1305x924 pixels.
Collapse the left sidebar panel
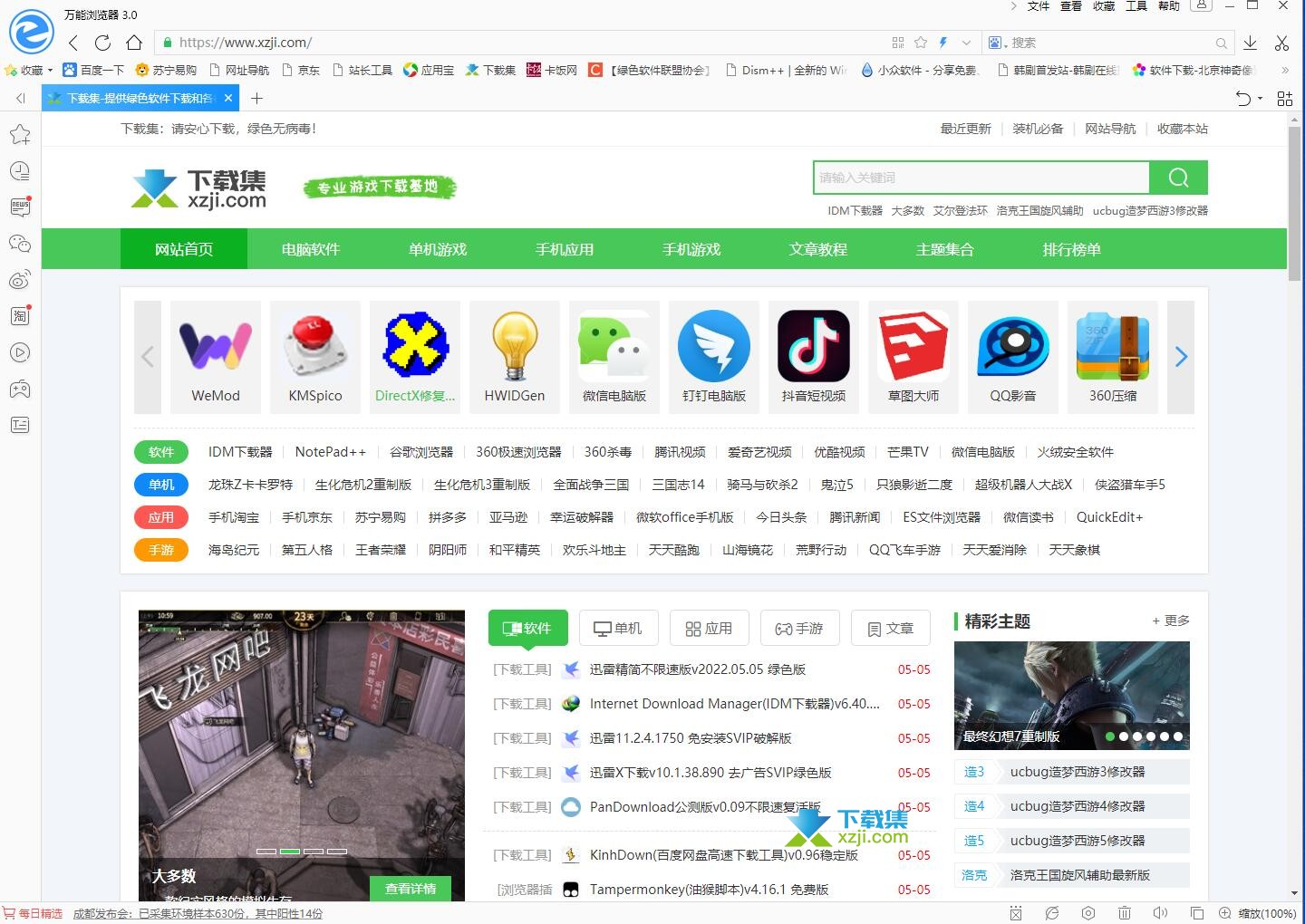[x=21, y=98]
